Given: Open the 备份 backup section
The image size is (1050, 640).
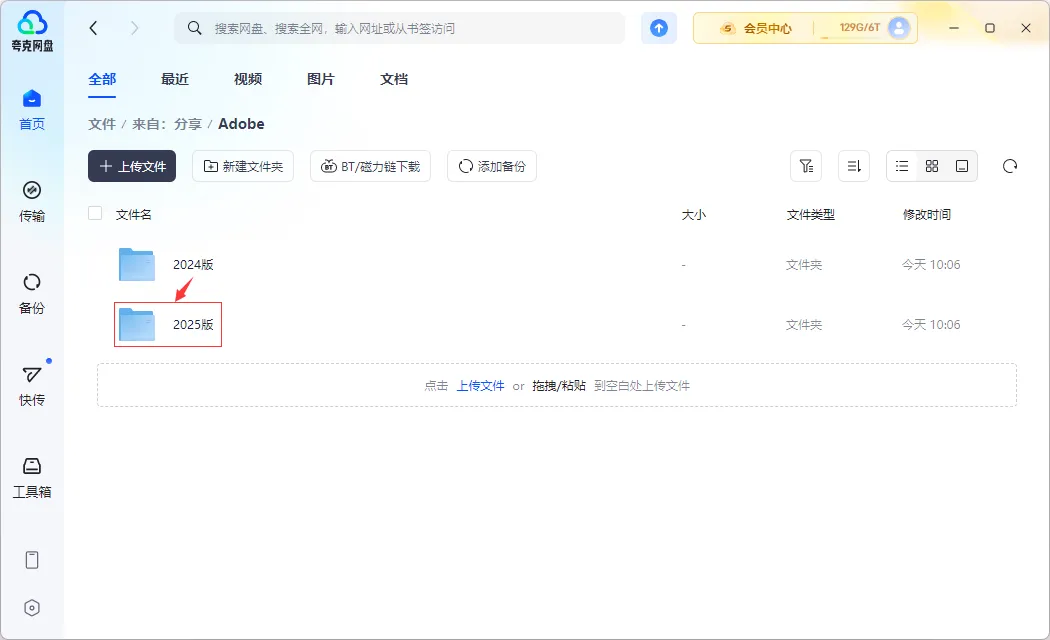Looking at the screenshot, I should [x=31, y=294].
